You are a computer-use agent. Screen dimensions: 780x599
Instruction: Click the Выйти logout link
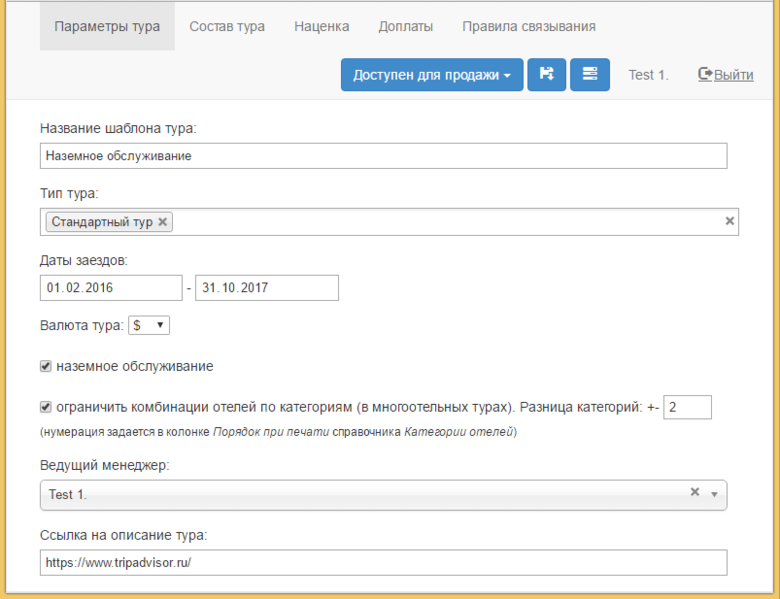click(726, 75)
